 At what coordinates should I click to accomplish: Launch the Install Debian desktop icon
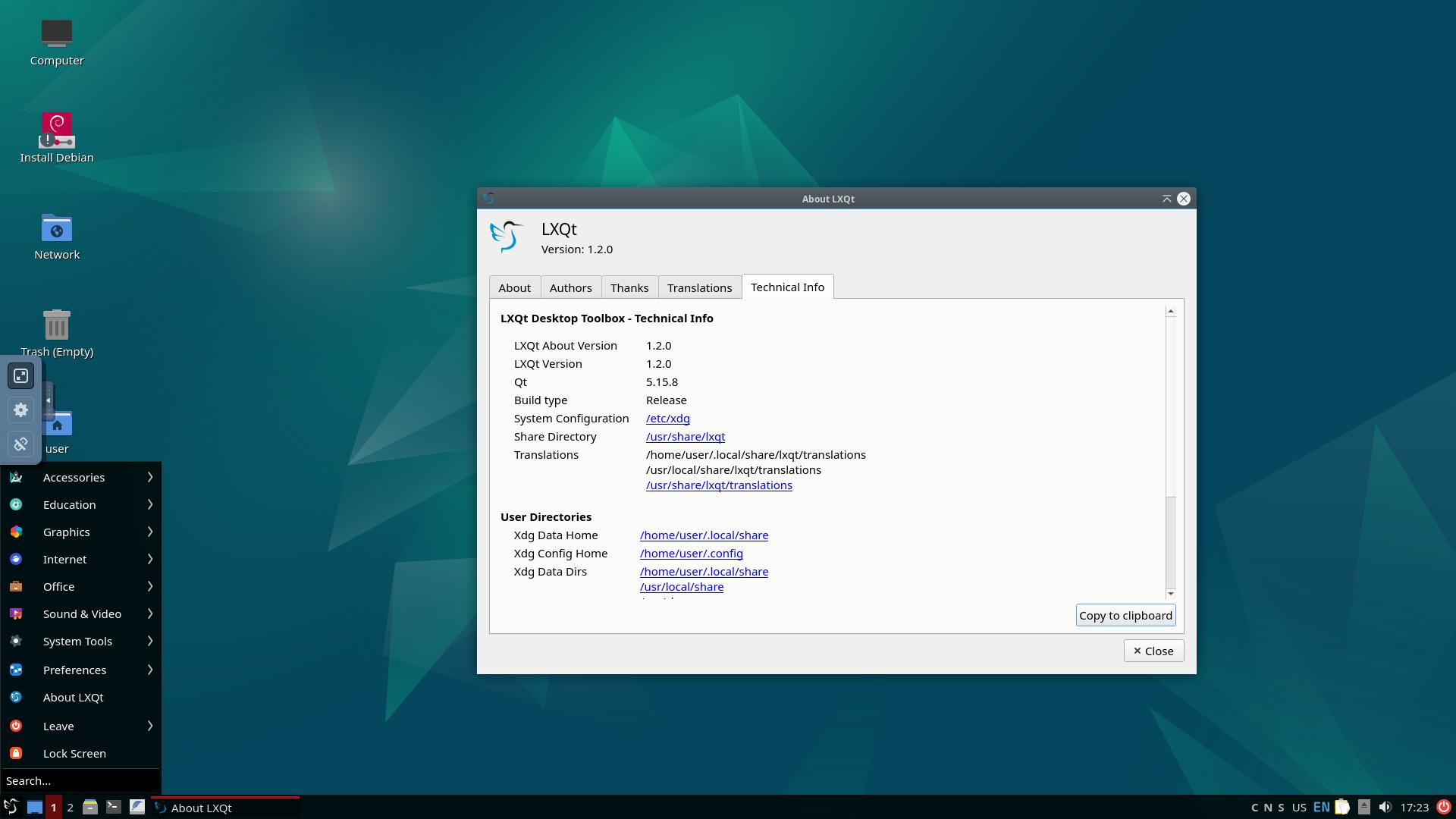pyautogui.click(x=57, y=138)
